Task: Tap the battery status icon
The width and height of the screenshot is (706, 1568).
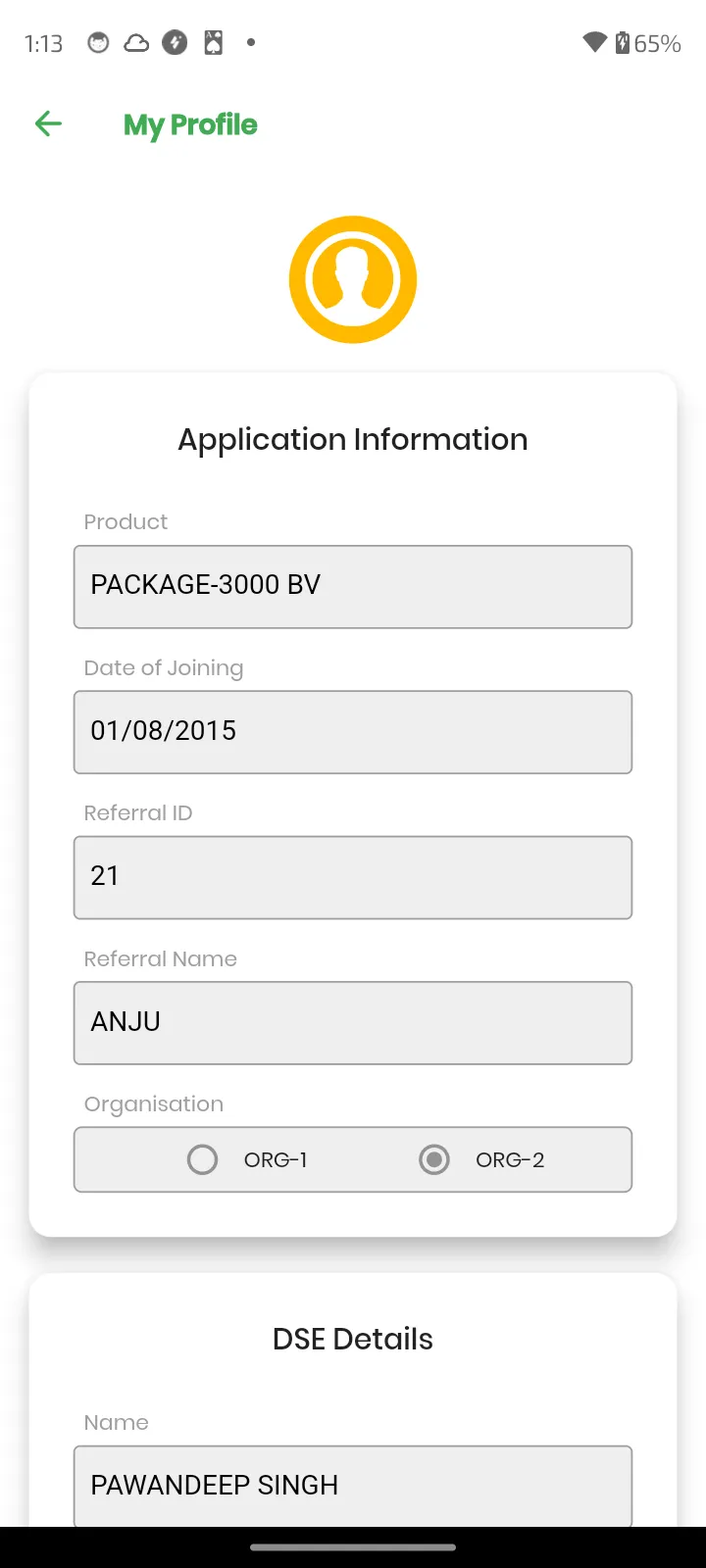Action: pos(623,42)
